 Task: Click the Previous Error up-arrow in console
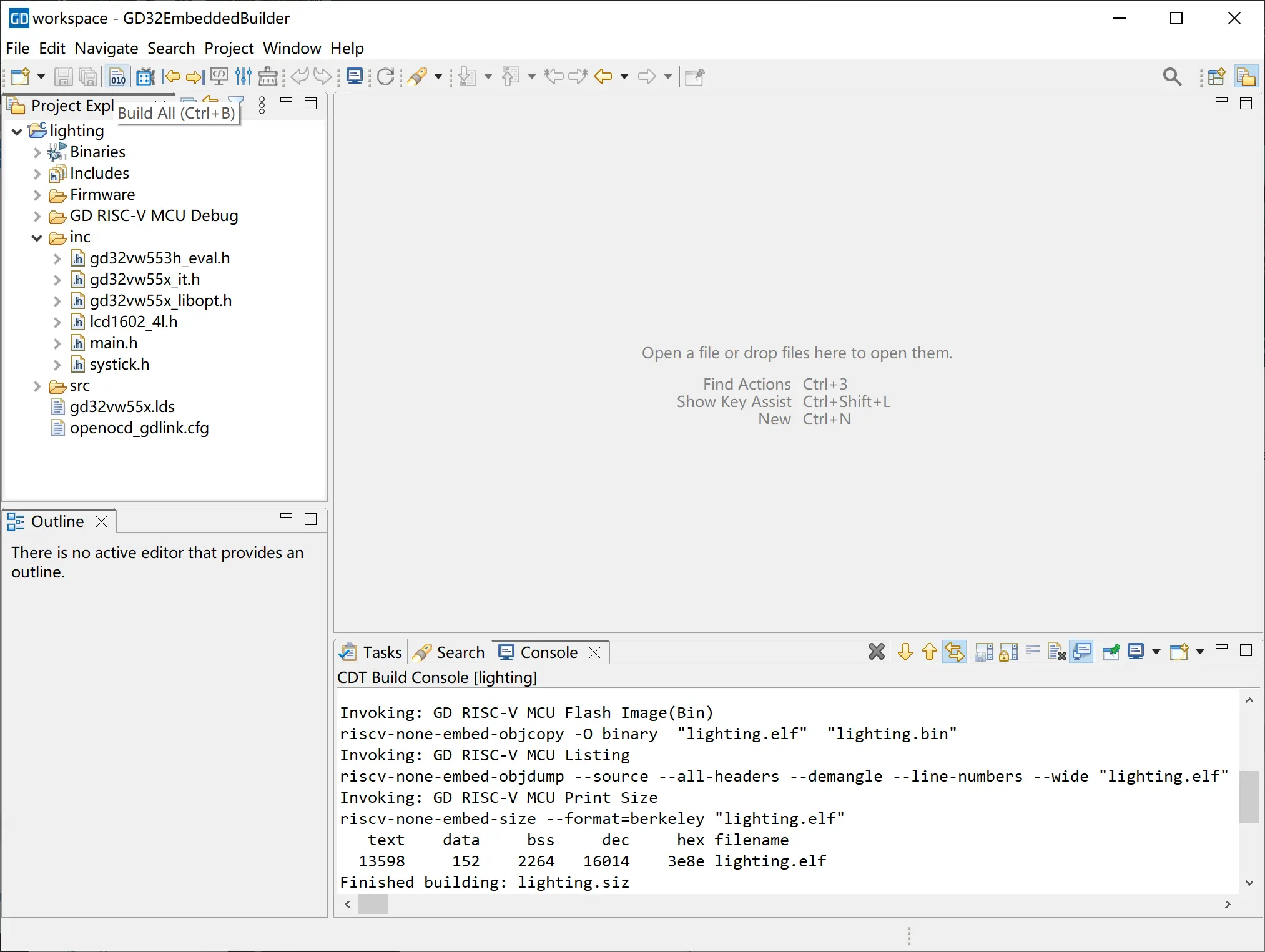[929, 652]
